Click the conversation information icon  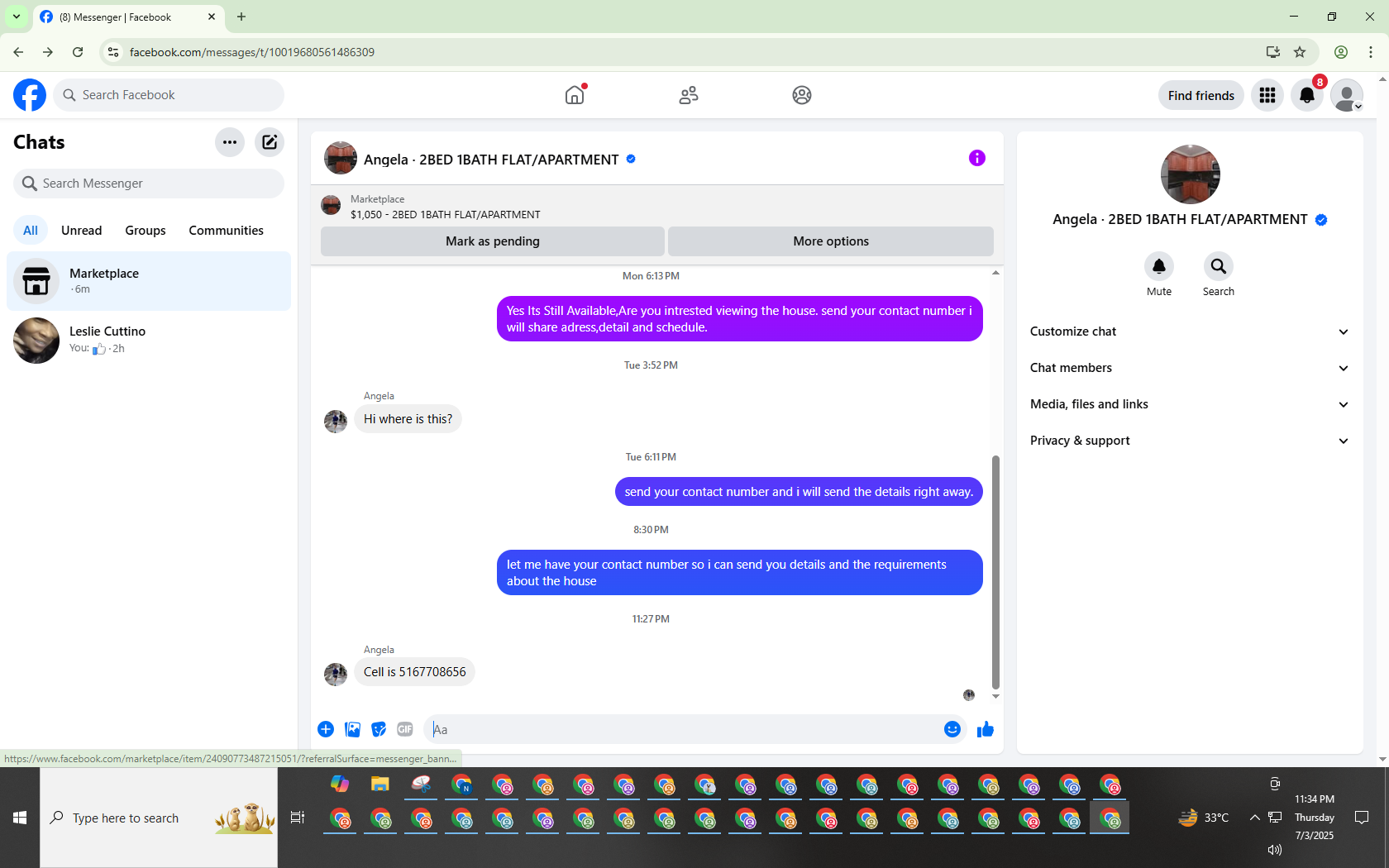point(977,158)
